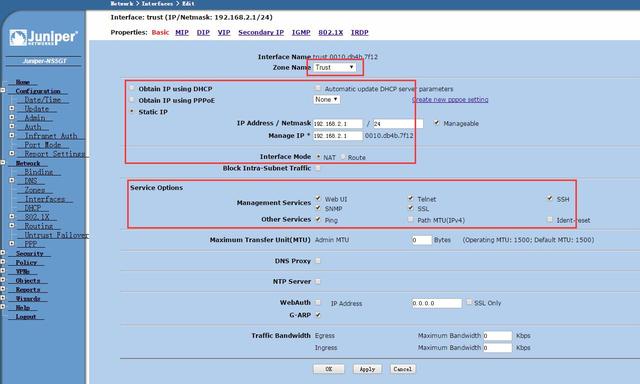Viewport: 640px width, 384px height.
Task: Open Zones under Network
Action: pos(35,190)
